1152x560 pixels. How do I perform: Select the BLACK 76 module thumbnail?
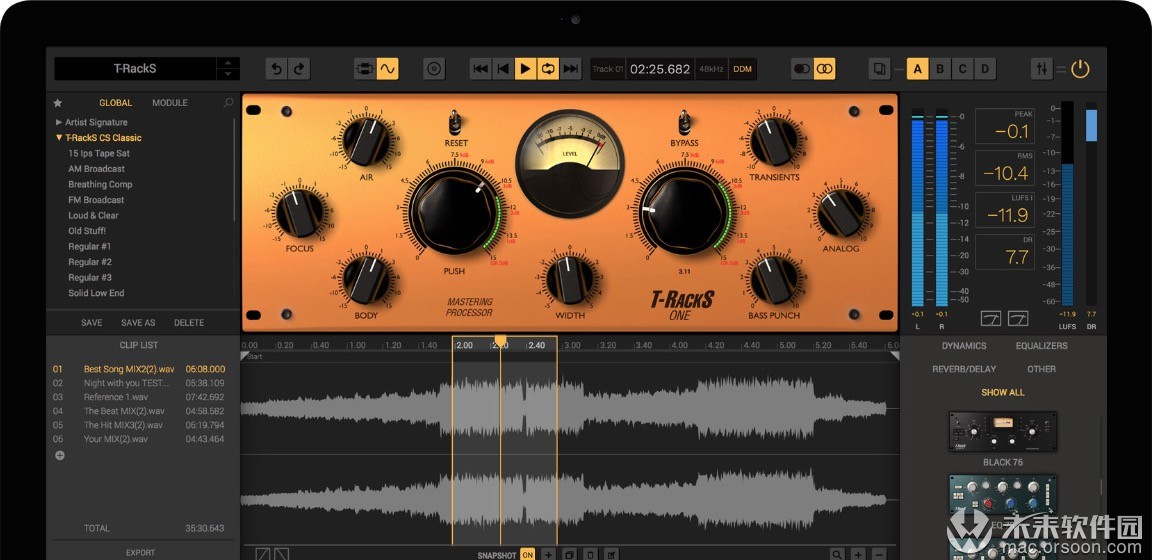[1002, 431]
